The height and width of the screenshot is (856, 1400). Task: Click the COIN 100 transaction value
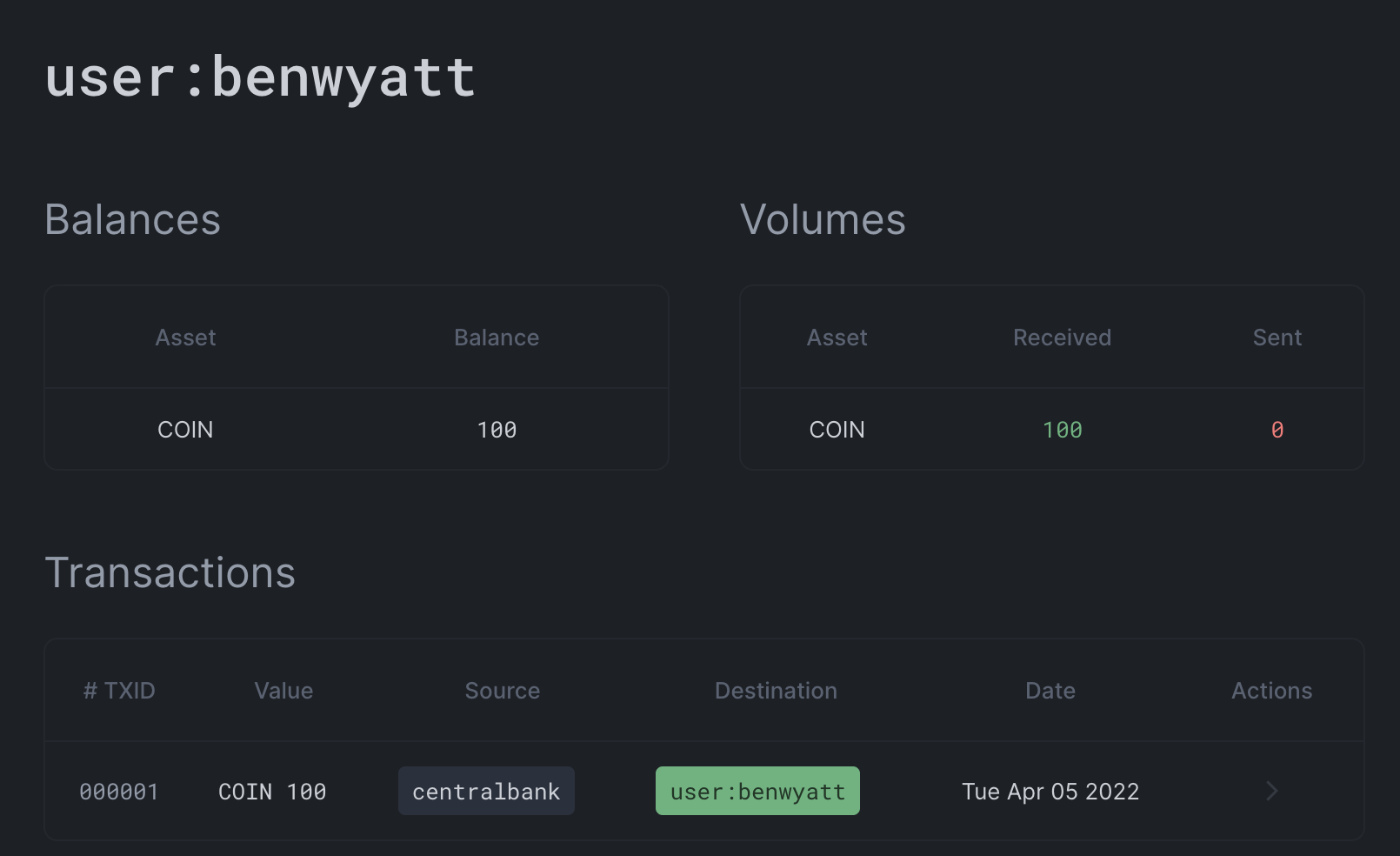(272, 792)
